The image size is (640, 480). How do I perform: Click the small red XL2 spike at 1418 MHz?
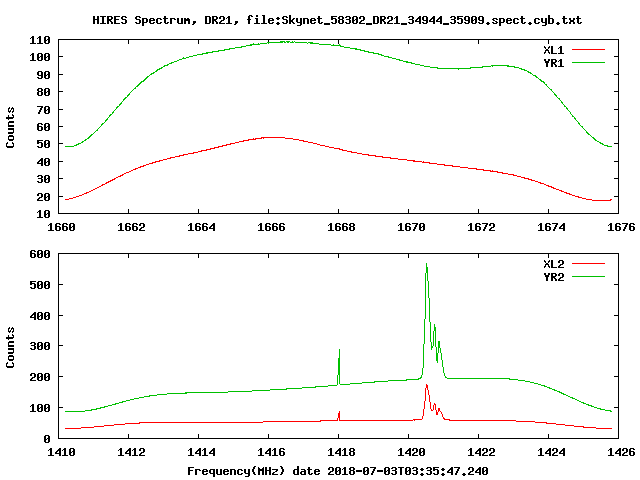[339, 415]
